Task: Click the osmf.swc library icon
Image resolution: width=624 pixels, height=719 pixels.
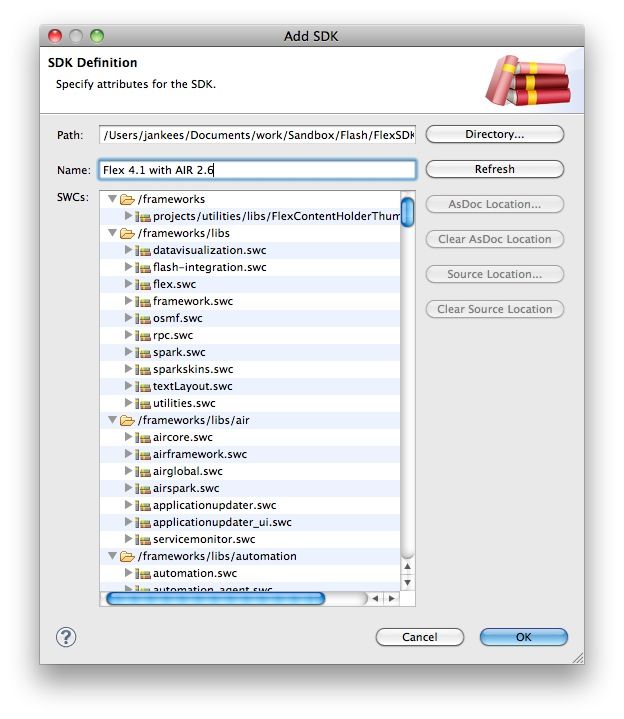Action: [x=143, y=318]
